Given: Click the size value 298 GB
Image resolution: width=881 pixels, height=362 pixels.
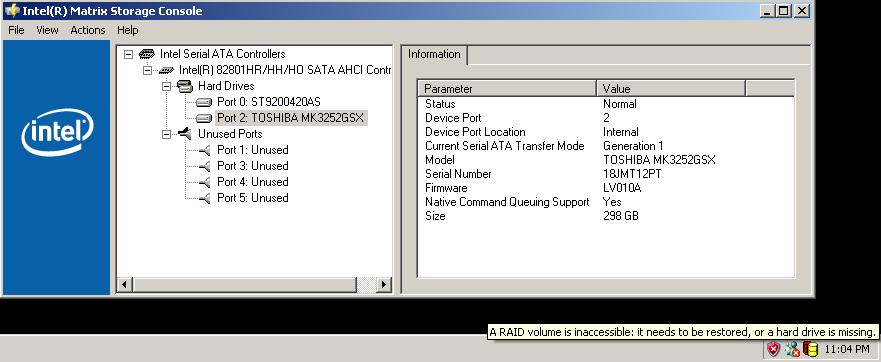Looking at the screenshot, I should click(620, 216).
